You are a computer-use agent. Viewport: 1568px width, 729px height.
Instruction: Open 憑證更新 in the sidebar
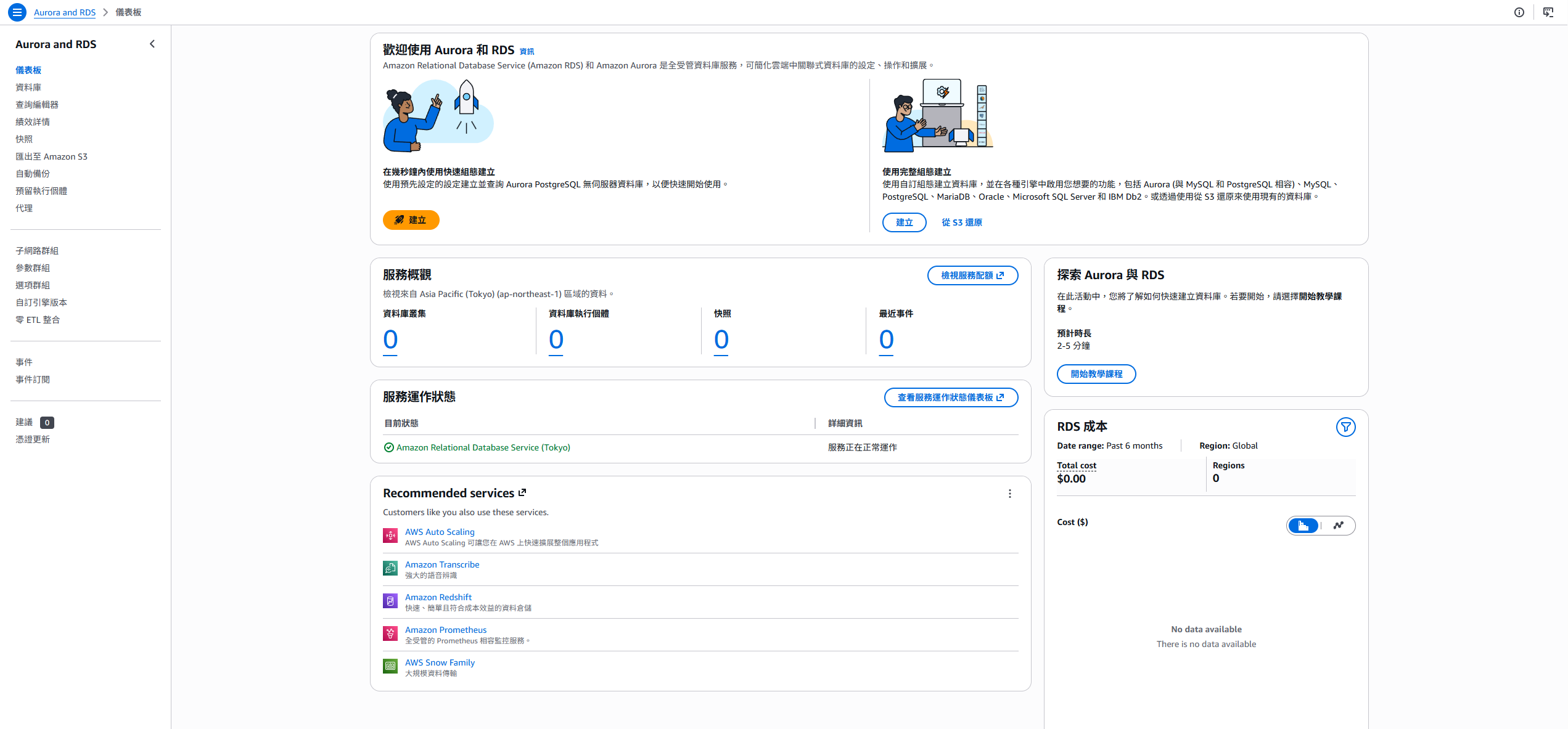33,439
